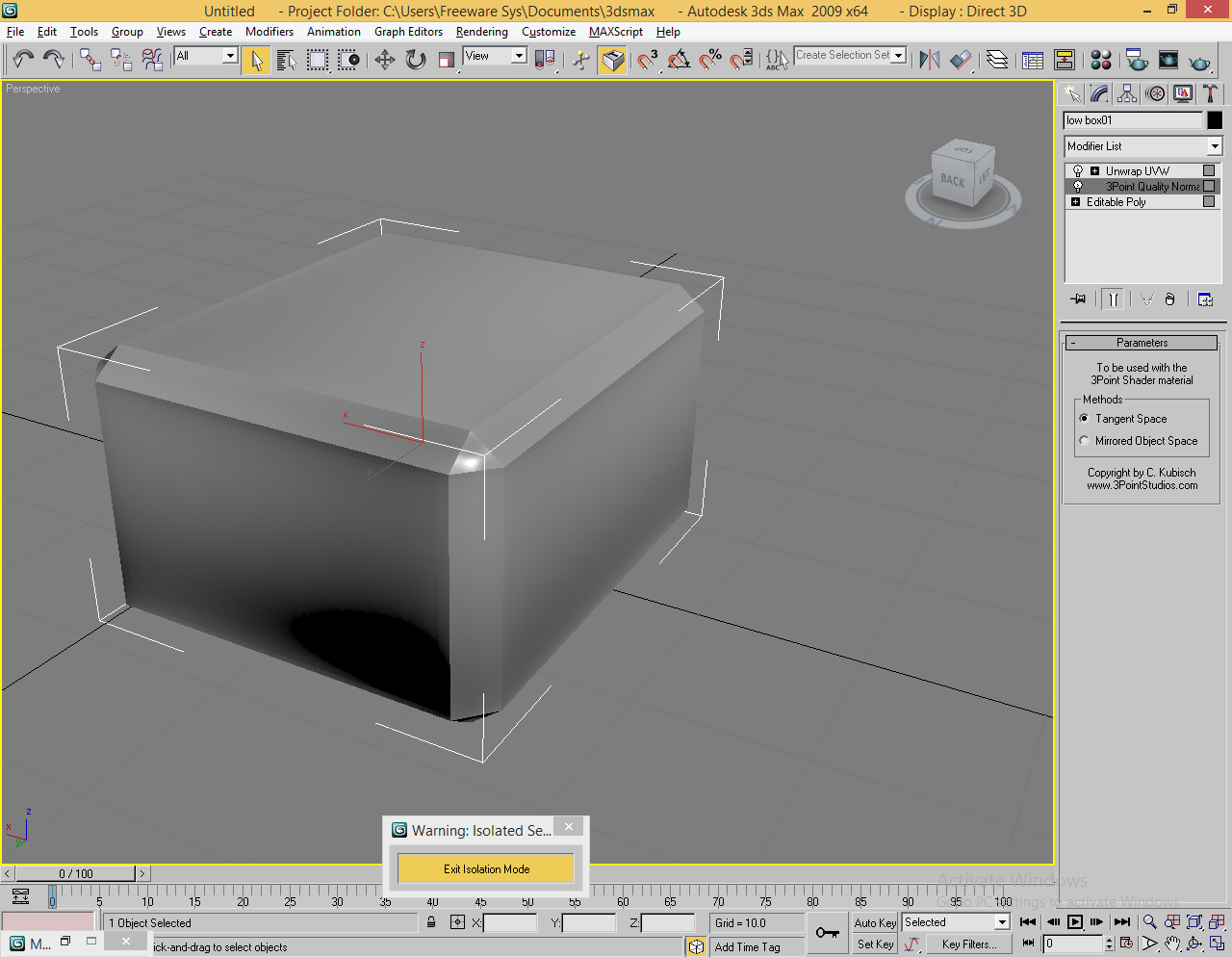
Task: Open the Modifier List dropdown
Action: click(1142, 146)
